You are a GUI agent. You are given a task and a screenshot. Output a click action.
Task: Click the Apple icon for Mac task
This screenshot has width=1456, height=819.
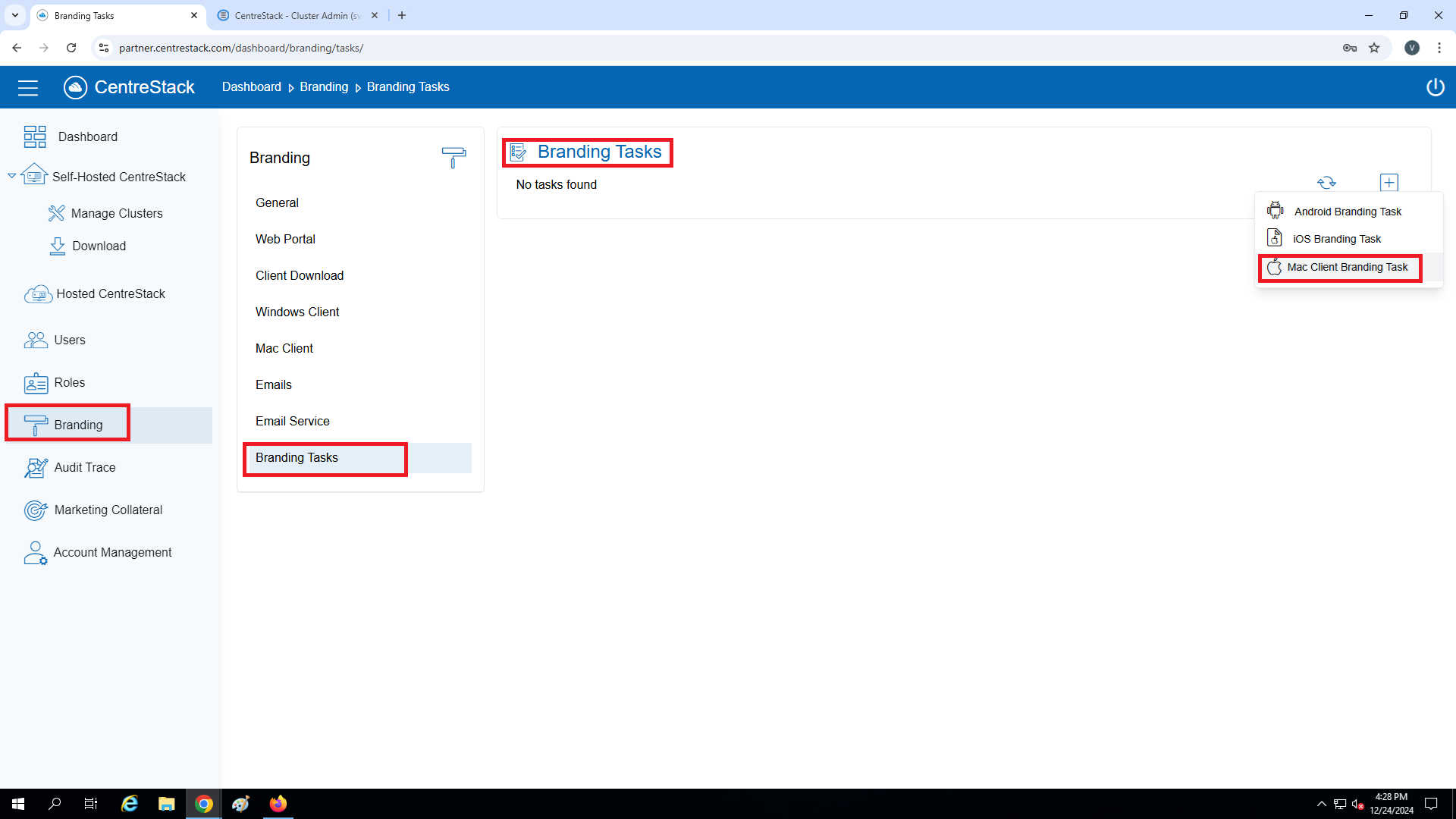(1274, 267)
